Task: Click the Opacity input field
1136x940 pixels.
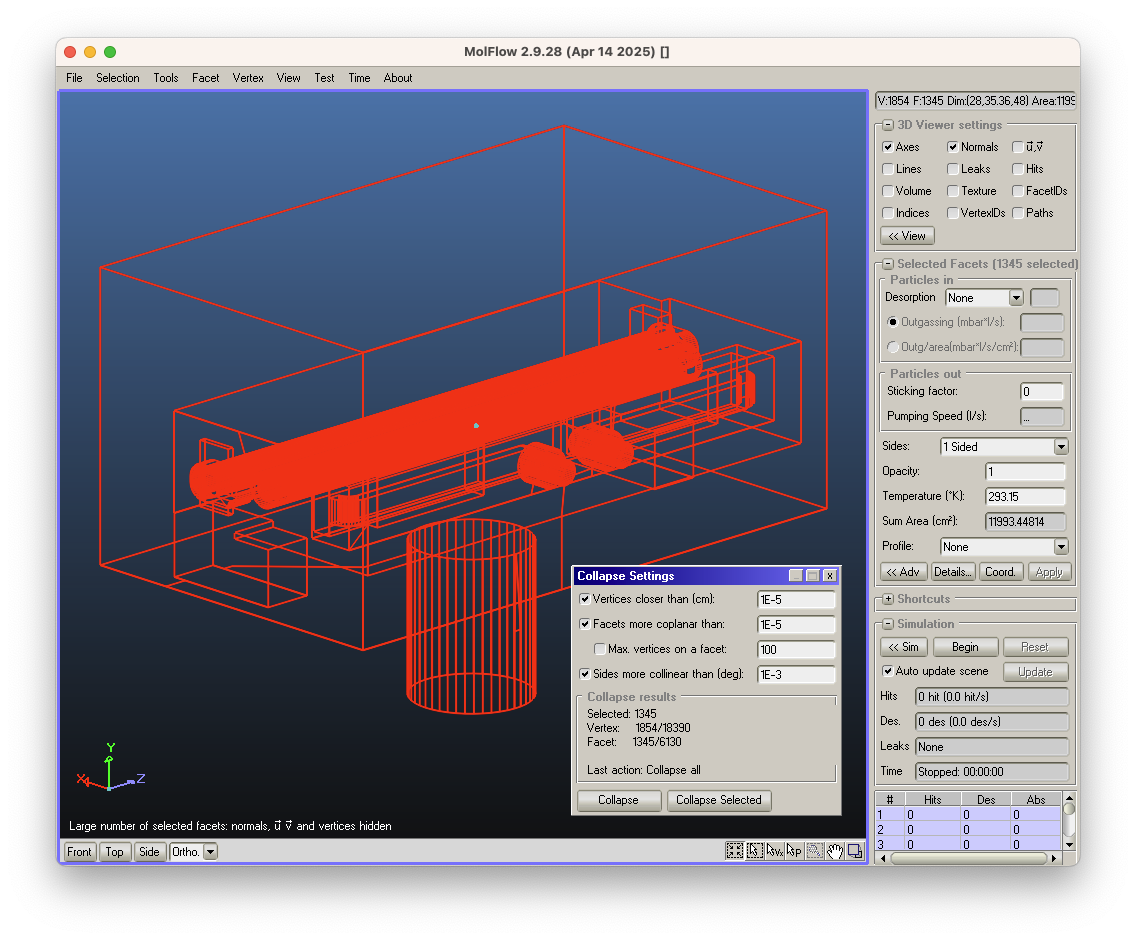Action: point(1025,472)
